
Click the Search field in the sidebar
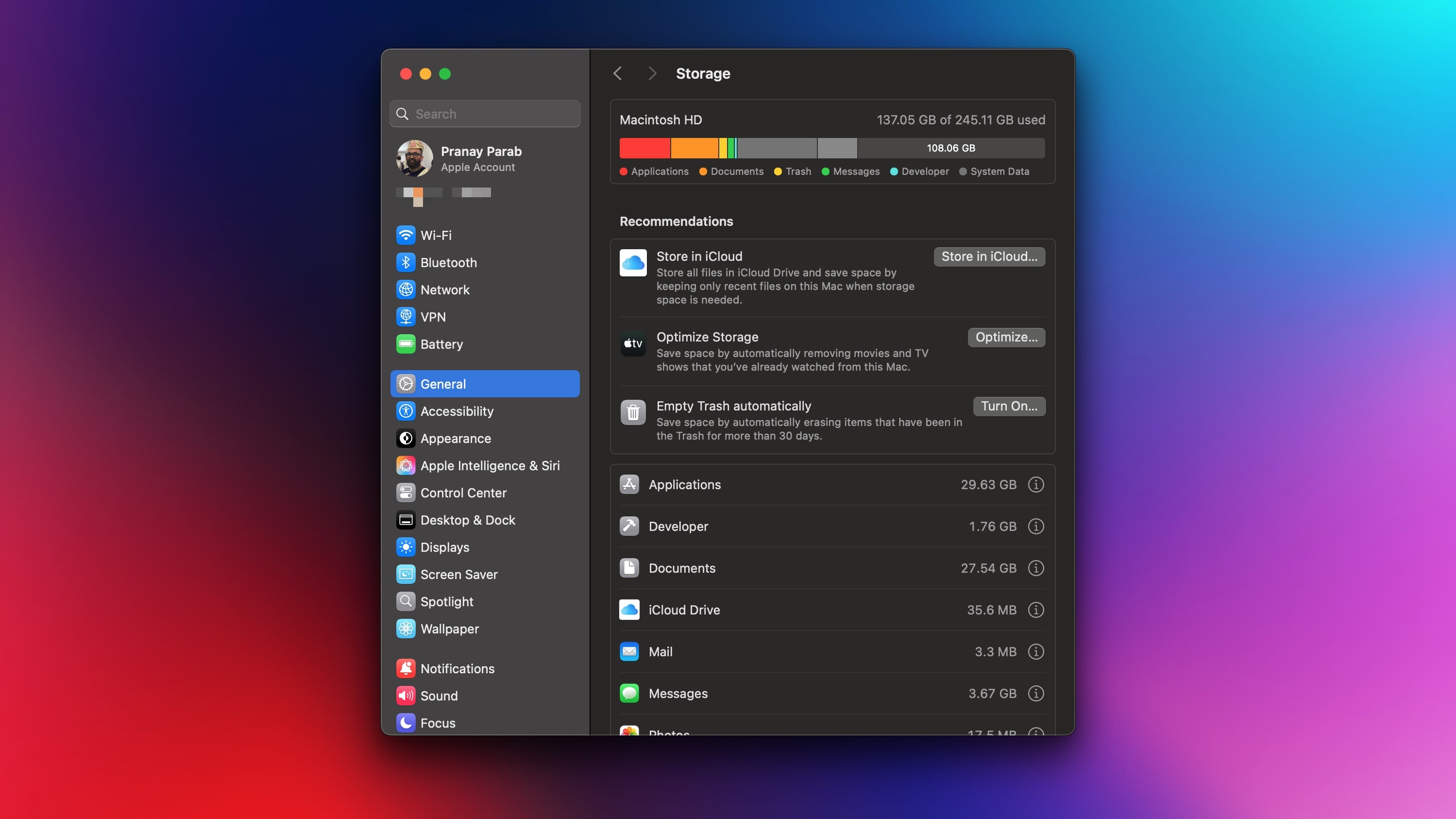(484, 114)
